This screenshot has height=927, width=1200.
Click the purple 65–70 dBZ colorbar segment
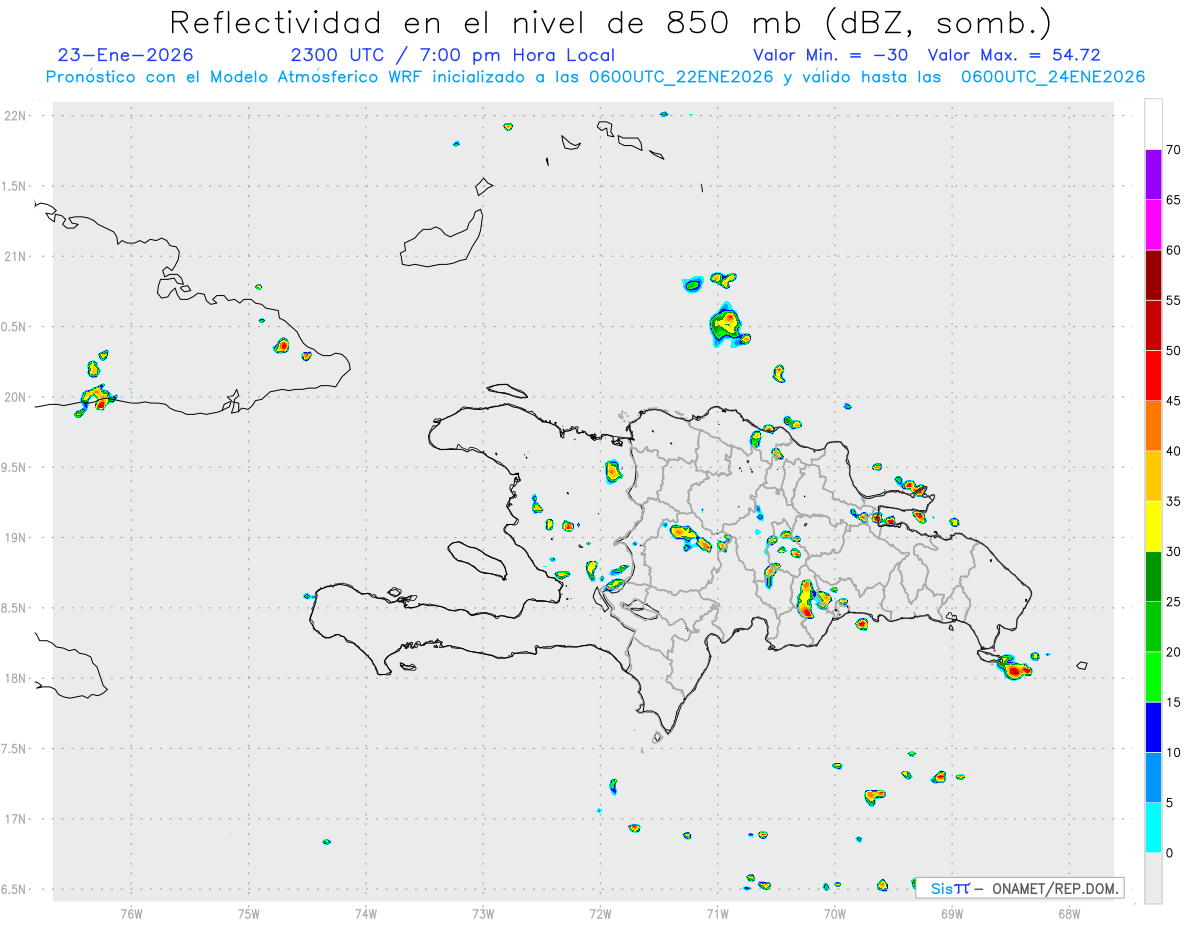1153,175
